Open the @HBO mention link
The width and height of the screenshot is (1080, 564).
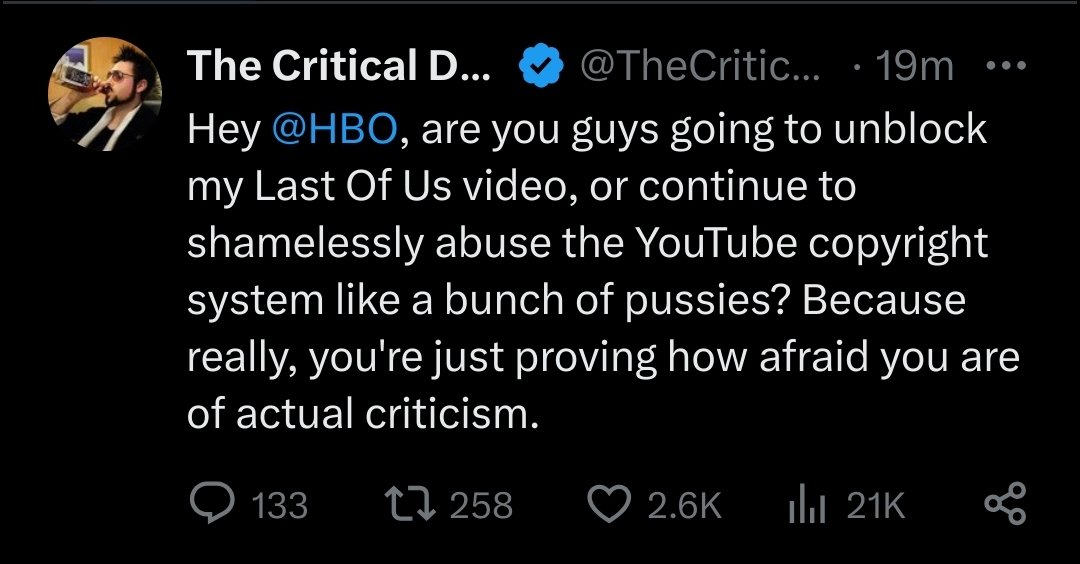click(335, 129)
